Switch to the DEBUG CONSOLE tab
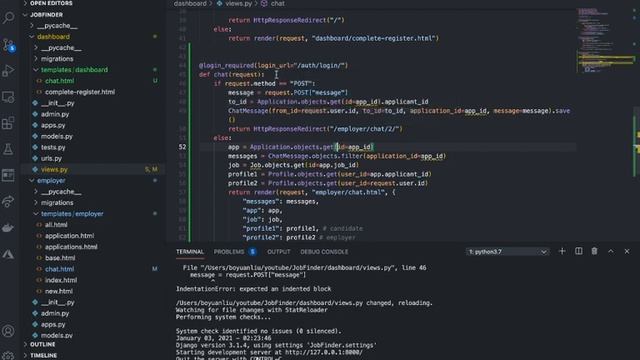640x360 pixels. tap(324, 252)
